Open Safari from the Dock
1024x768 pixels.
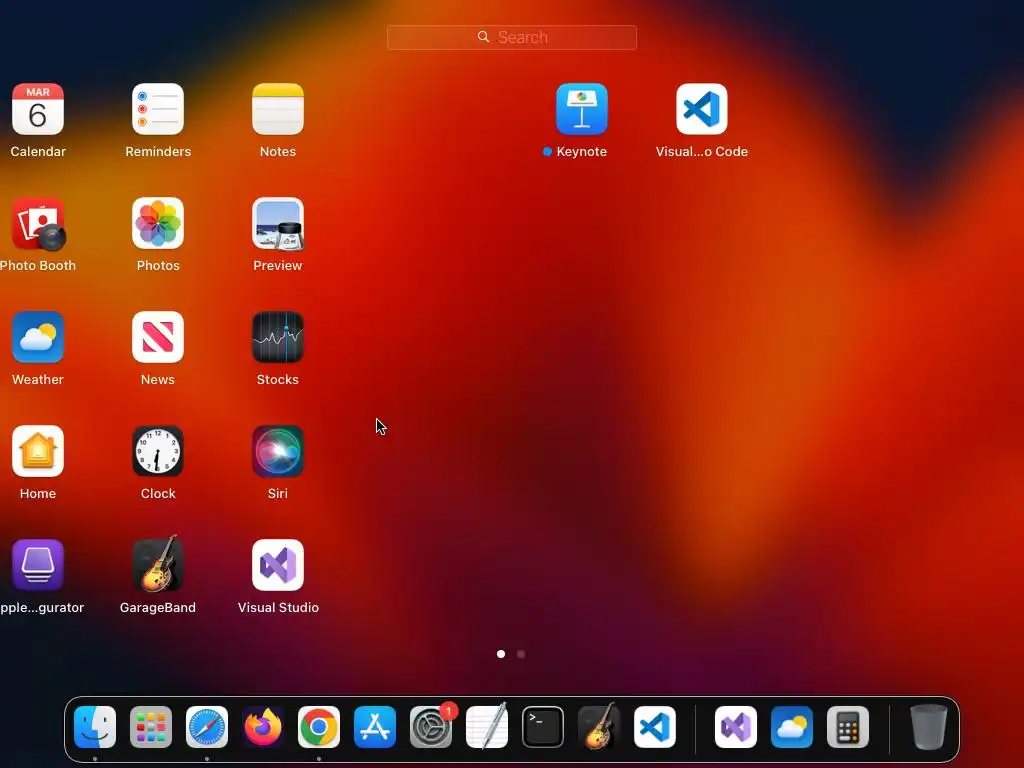pyautogui.click(x=207, y=727)
